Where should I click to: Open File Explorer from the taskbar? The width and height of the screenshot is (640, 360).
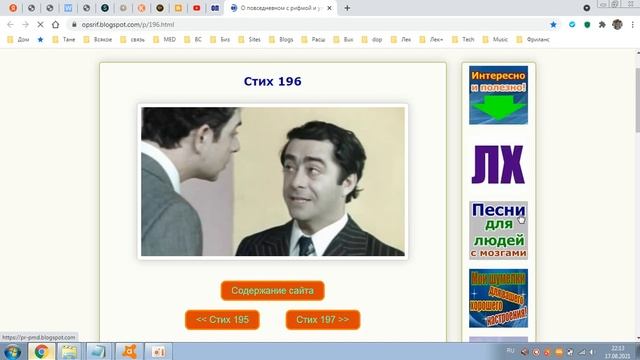69,351
